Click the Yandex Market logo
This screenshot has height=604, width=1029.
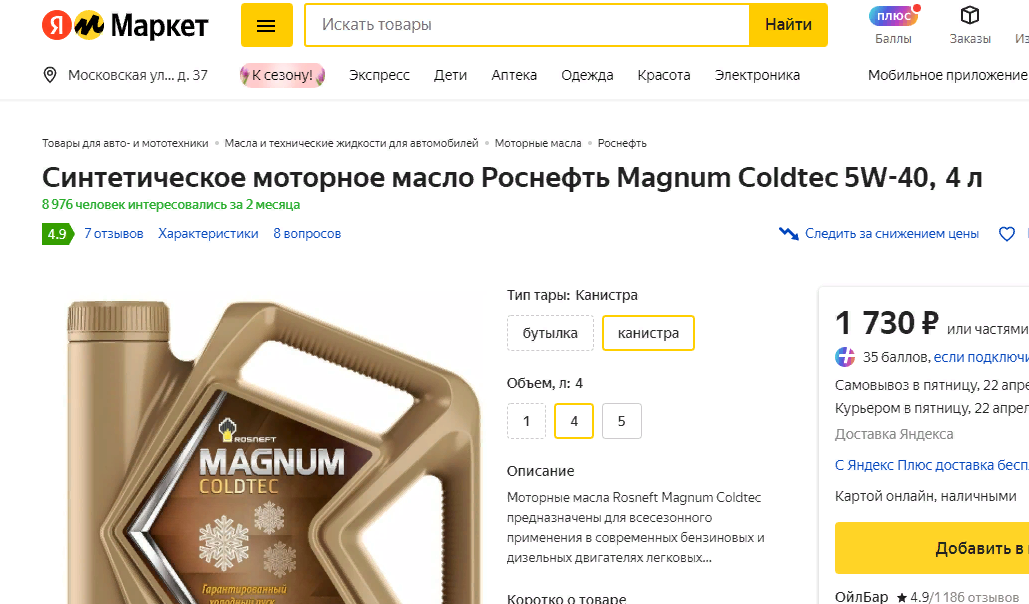tap(125, 26)
